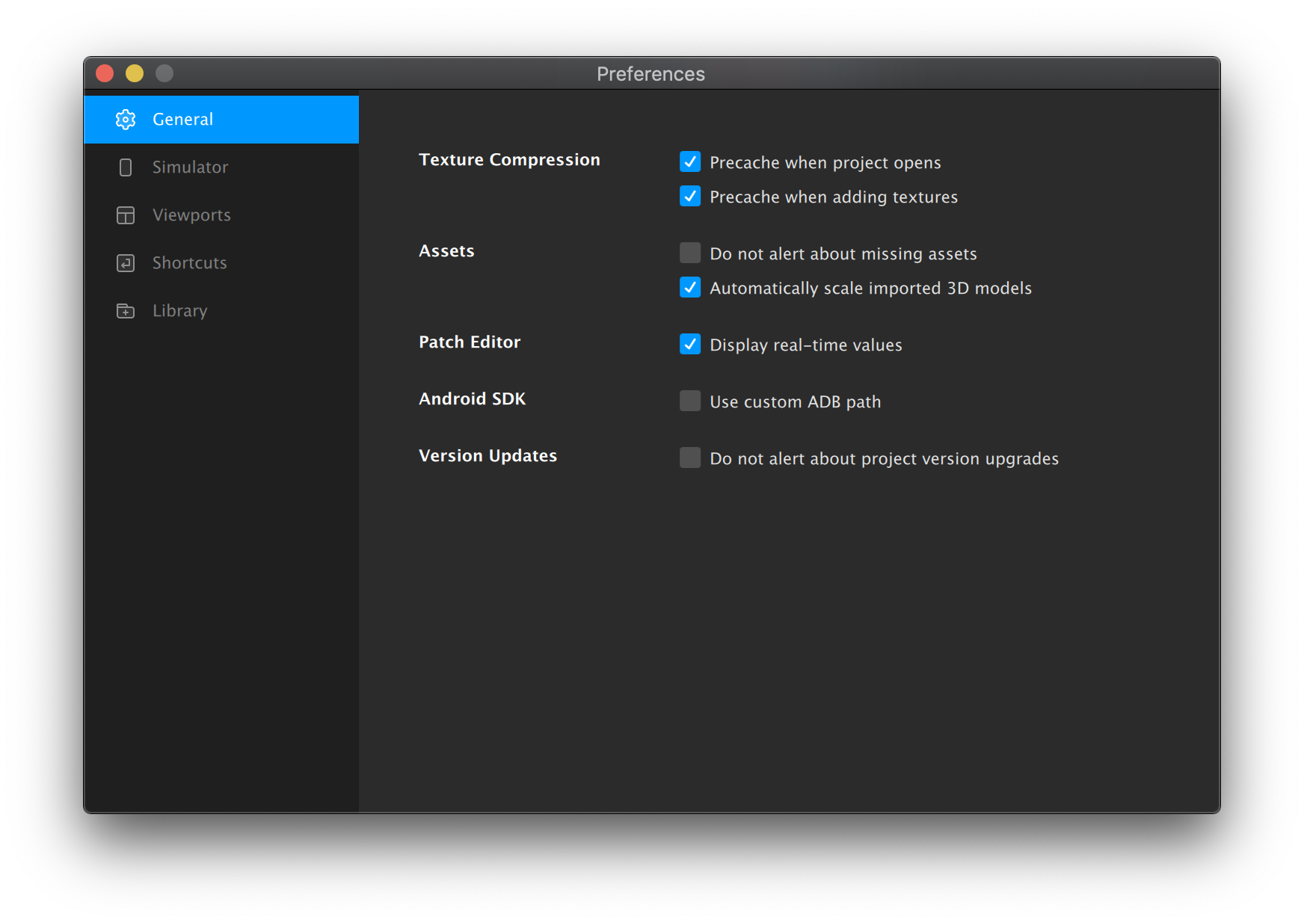Close the Preferences window
The width and height of the screenshot is (1304, 924).
(x=105, y=73)
